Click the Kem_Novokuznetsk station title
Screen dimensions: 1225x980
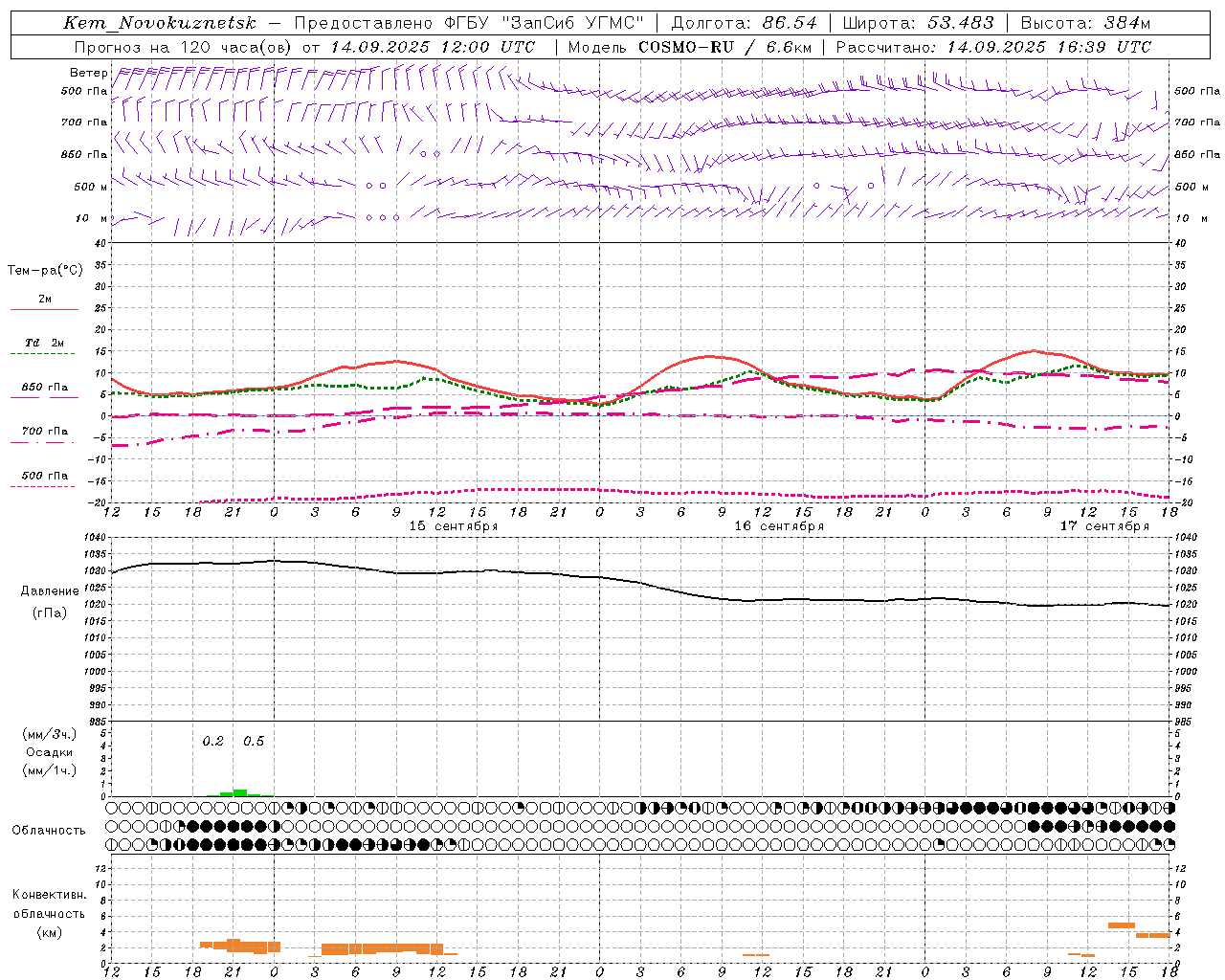[x=160, y=23]
